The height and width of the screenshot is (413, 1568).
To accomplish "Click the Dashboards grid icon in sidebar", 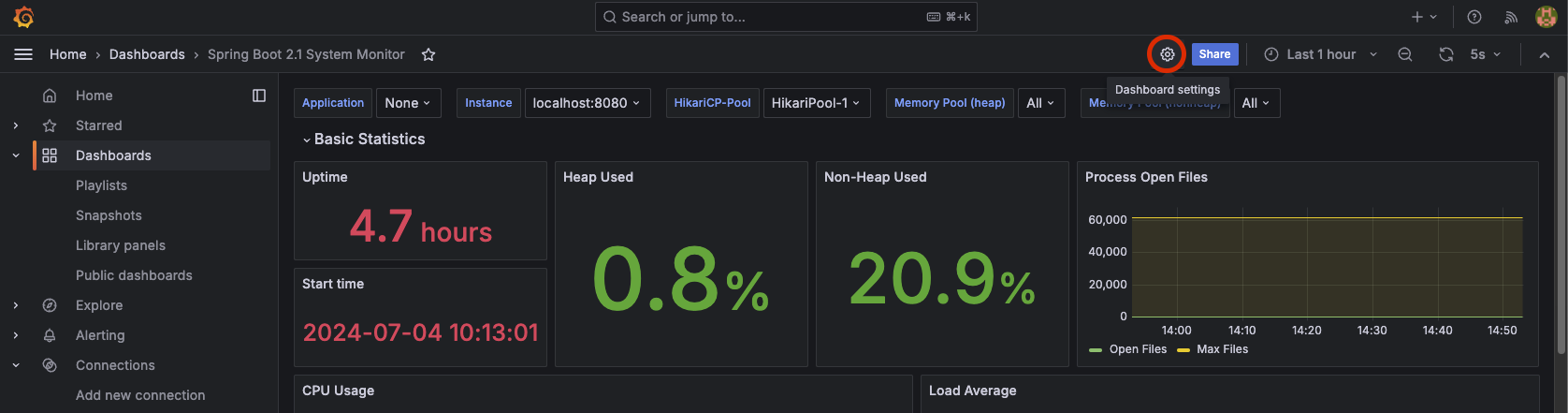I will click(50, 155).
